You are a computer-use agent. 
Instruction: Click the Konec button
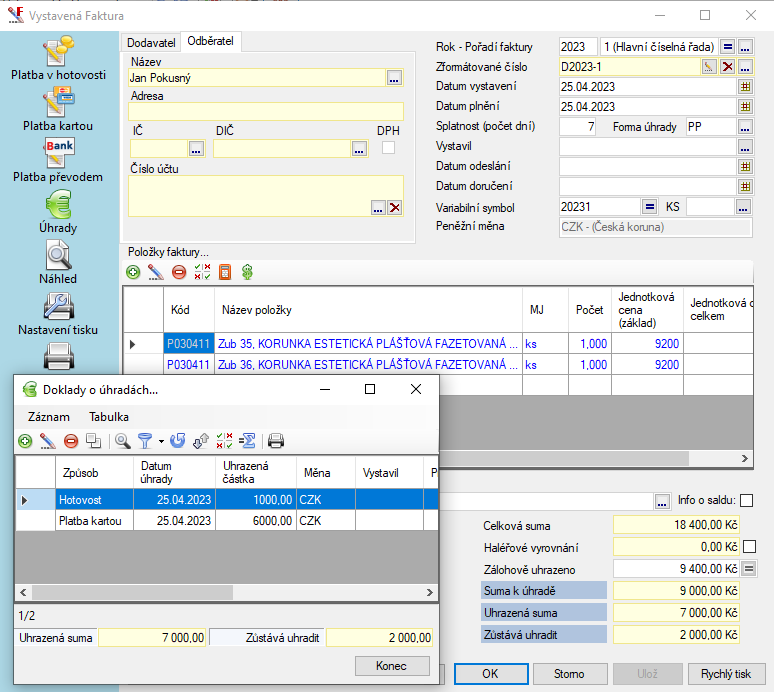point(392,666)
